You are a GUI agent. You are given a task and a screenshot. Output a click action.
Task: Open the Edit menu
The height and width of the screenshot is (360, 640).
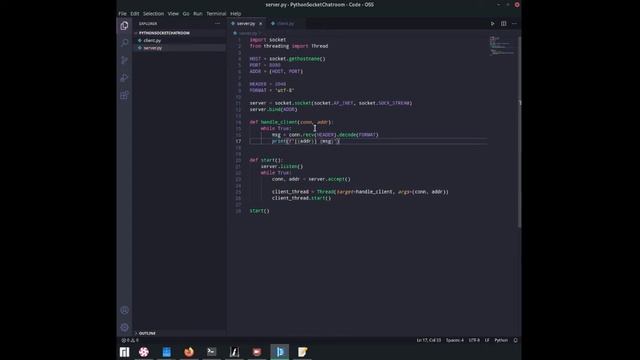click(x=135, y=13)
